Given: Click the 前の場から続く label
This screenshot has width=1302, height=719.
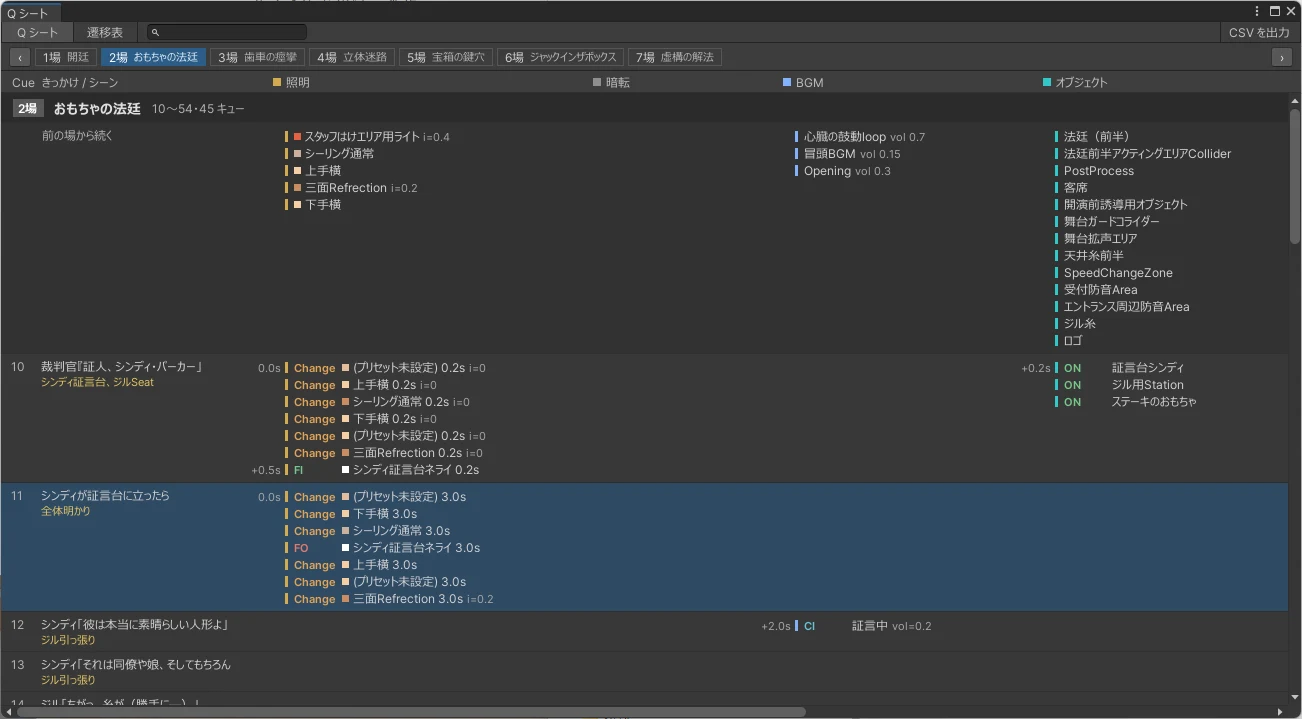Looking at the screenshot, I should pyautogui.click(x=76, y=136).
